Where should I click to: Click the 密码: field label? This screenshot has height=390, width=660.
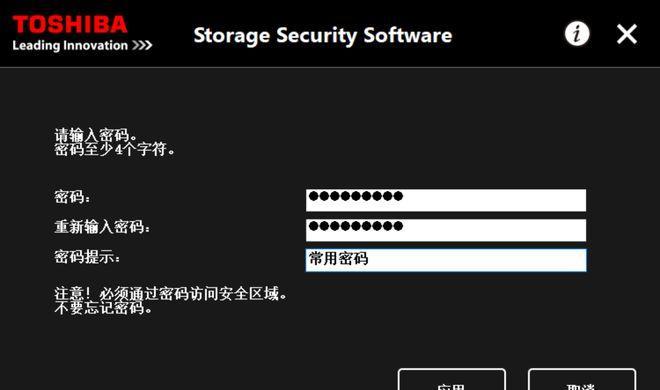[x=72, y=197]
